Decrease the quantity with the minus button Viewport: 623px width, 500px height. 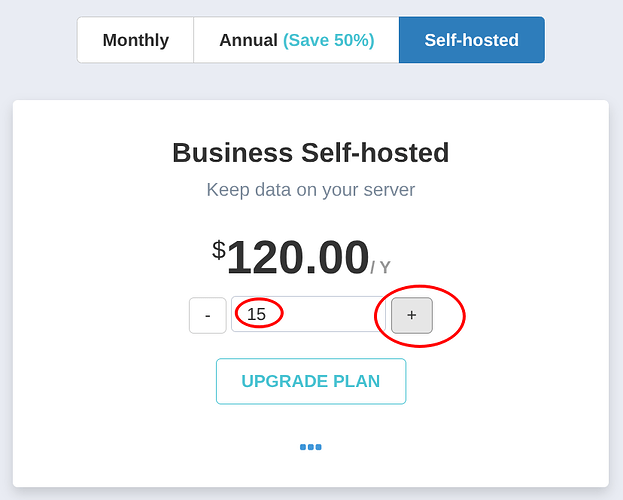tap(207, 315)
